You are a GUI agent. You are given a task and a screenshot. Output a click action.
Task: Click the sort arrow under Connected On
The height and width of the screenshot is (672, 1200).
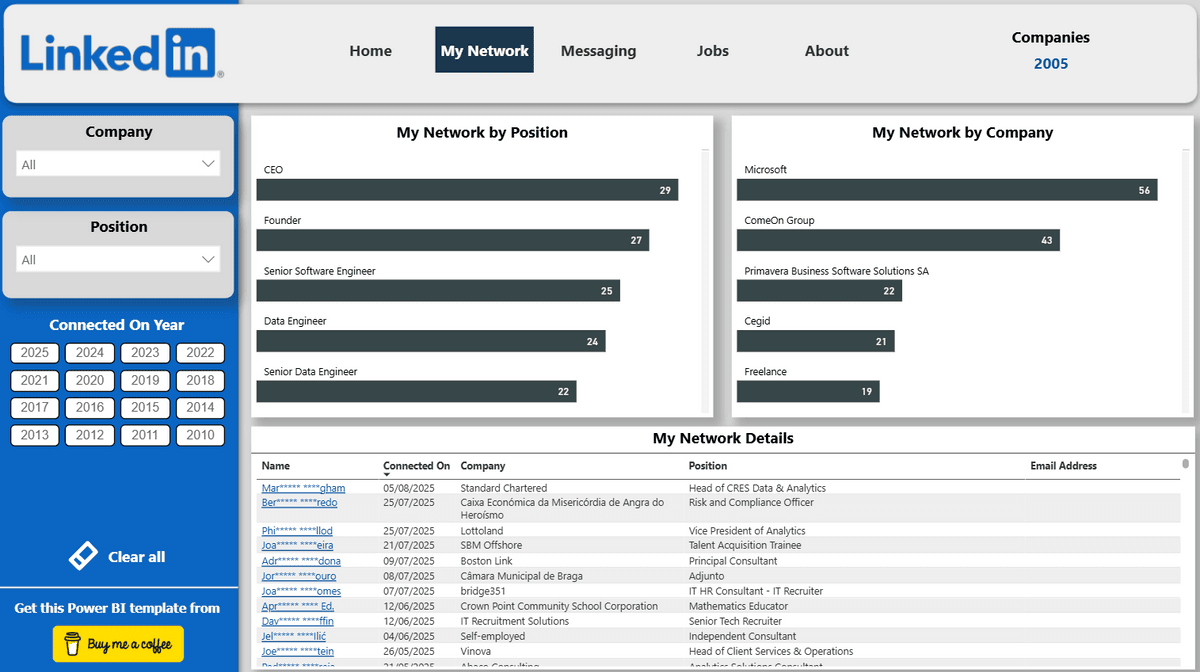387,475
